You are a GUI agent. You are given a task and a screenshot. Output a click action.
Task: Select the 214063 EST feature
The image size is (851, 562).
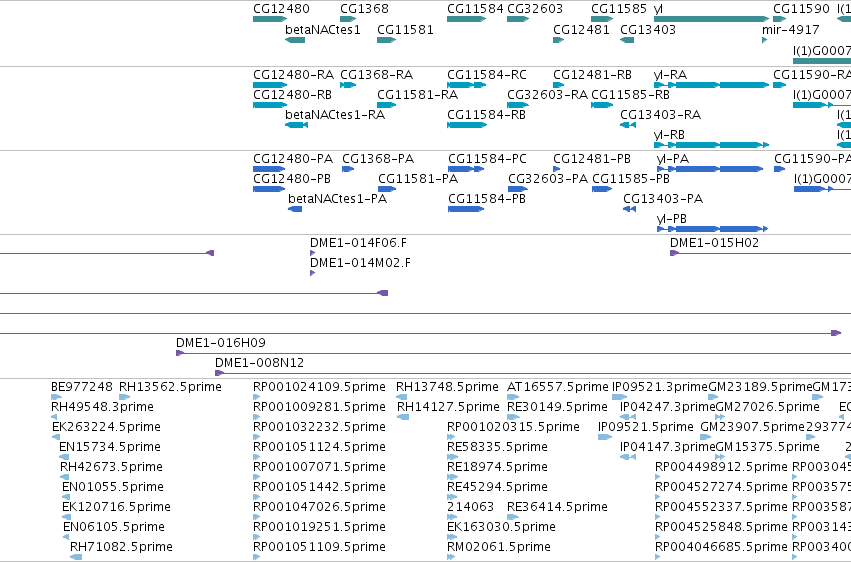click(x=452, y=517)
